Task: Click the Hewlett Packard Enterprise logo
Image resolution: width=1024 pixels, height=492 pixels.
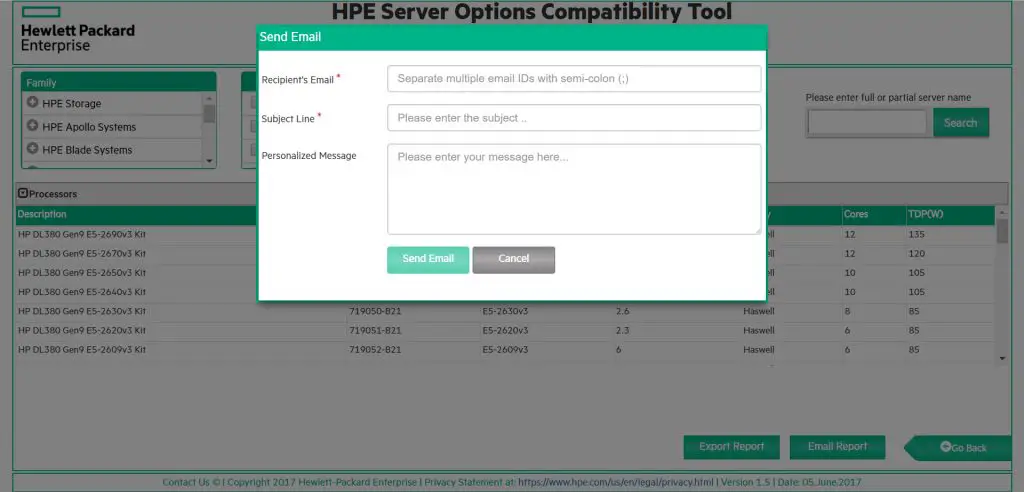Action: coord(78,30)
